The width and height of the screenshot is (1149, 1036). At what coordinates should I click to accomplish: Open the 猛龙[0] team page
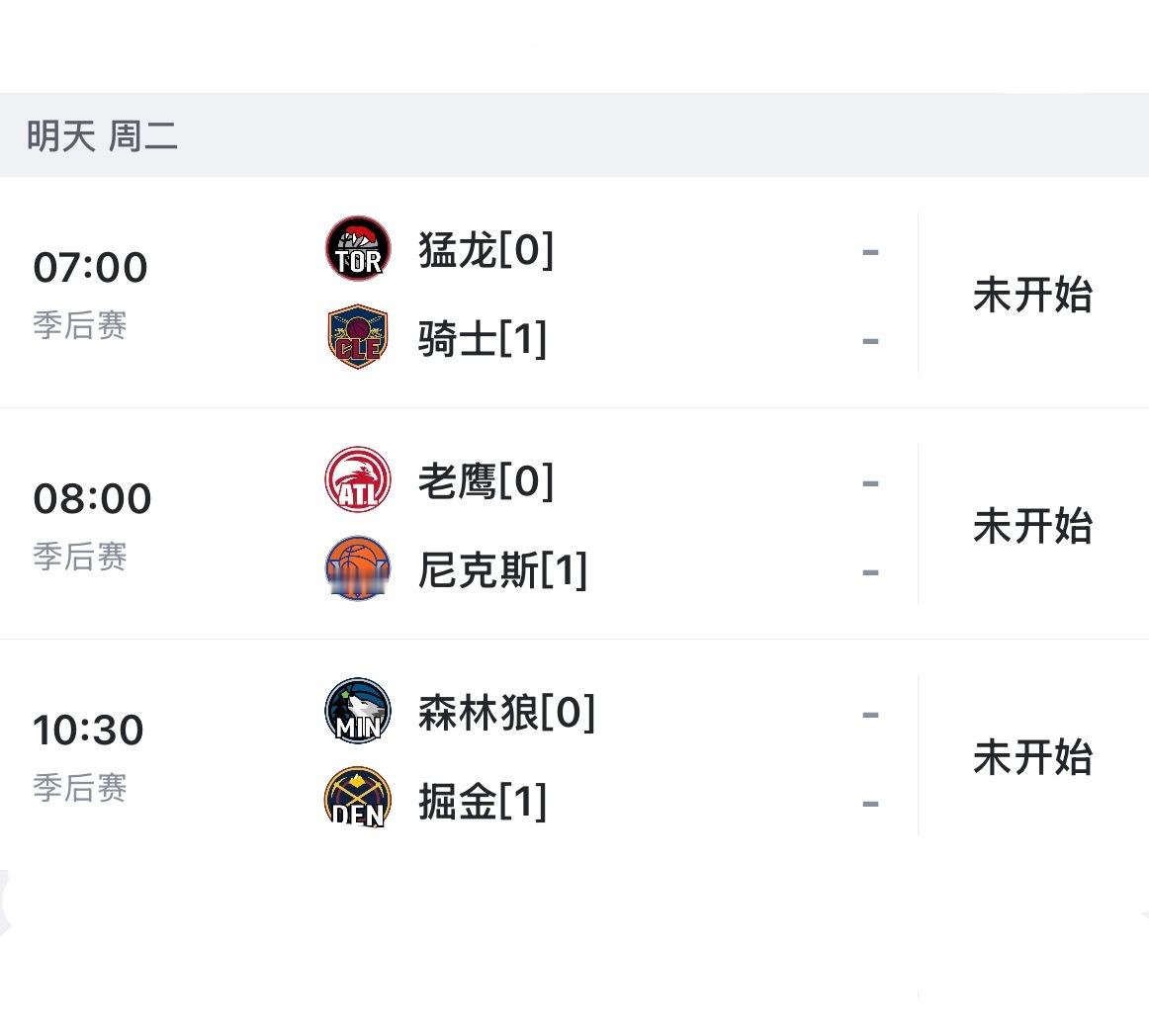pyautogui.click(x=485, y=250)
